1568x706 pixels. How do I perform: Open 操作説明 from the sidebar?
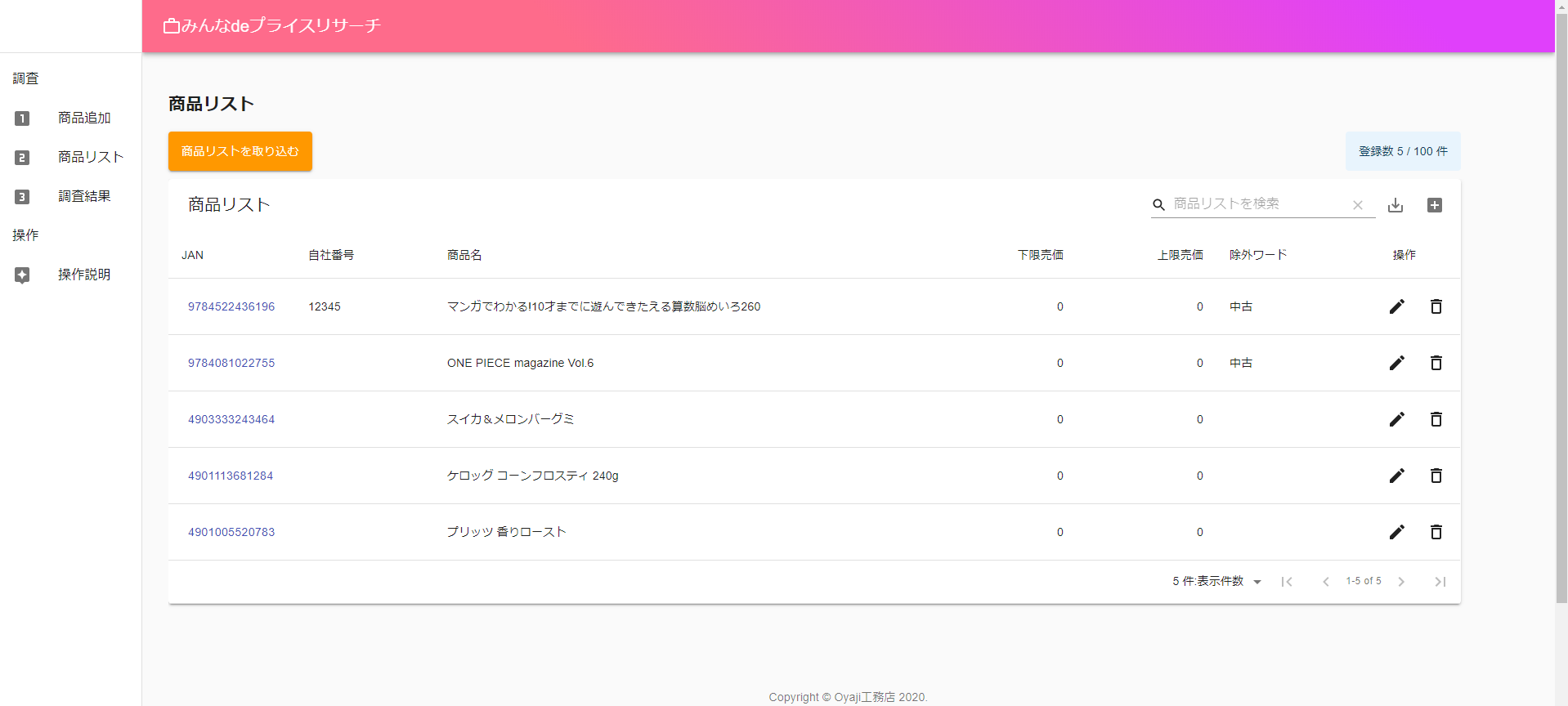point(83,275)
